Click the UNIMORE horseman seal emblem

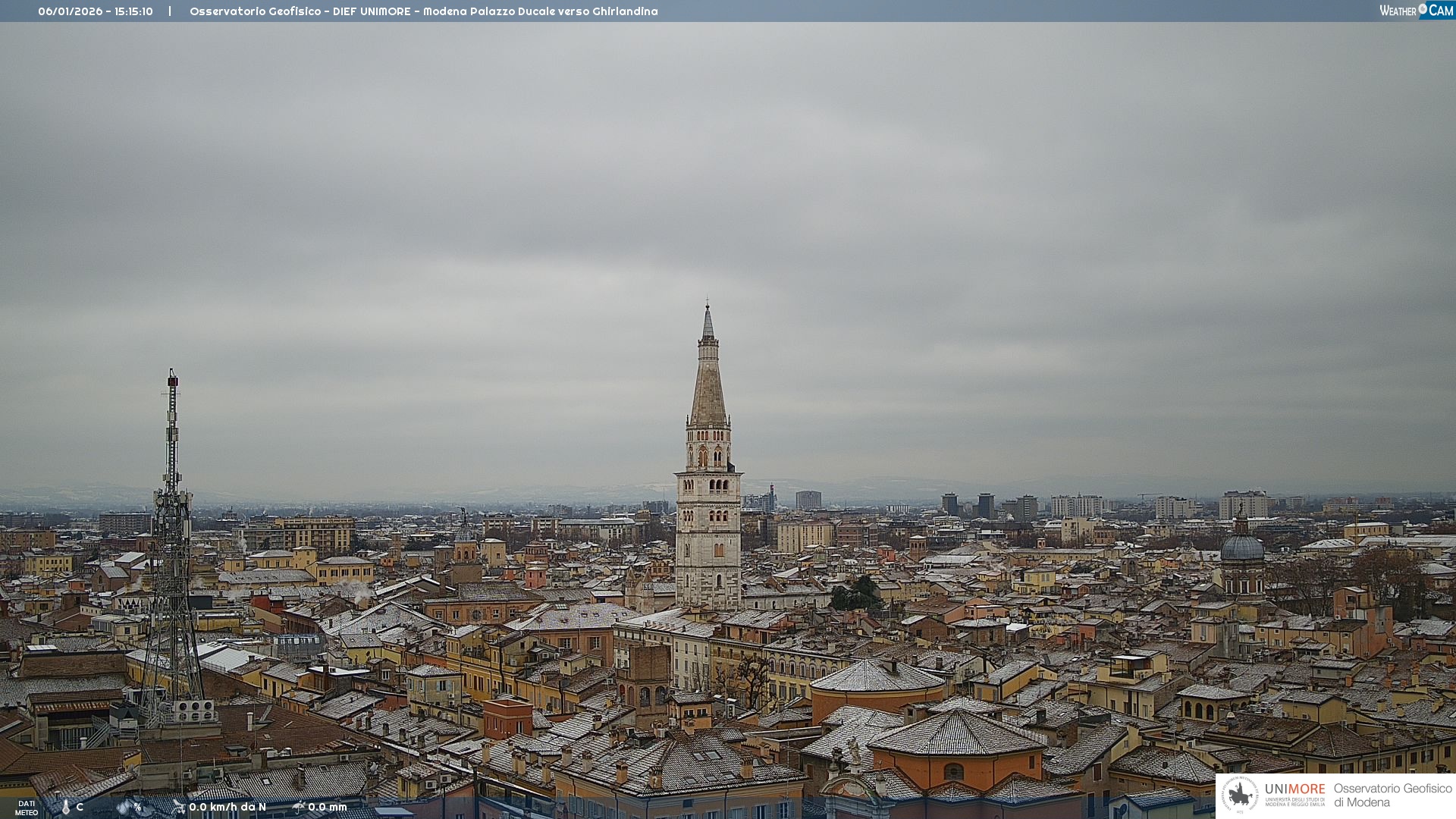click(1241, 795)
